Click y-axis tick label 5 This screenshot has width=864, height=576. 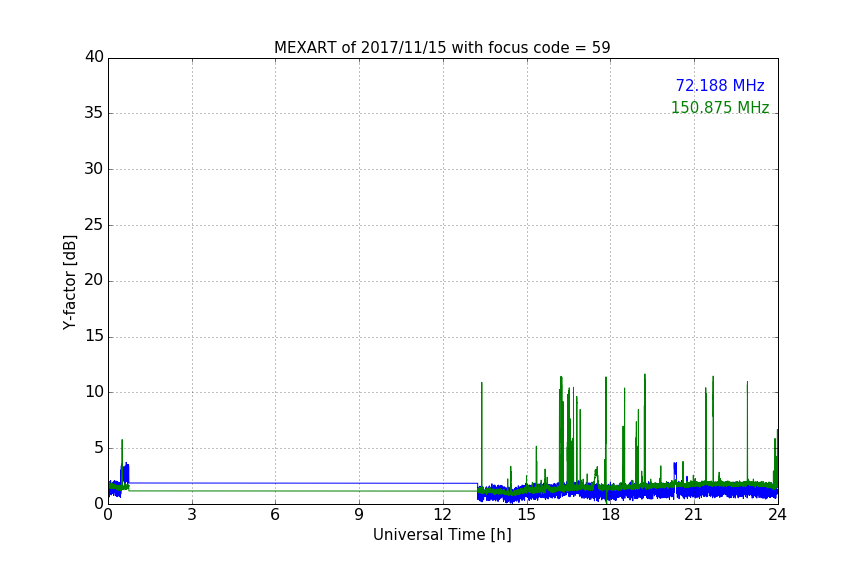tap(99, 448)
